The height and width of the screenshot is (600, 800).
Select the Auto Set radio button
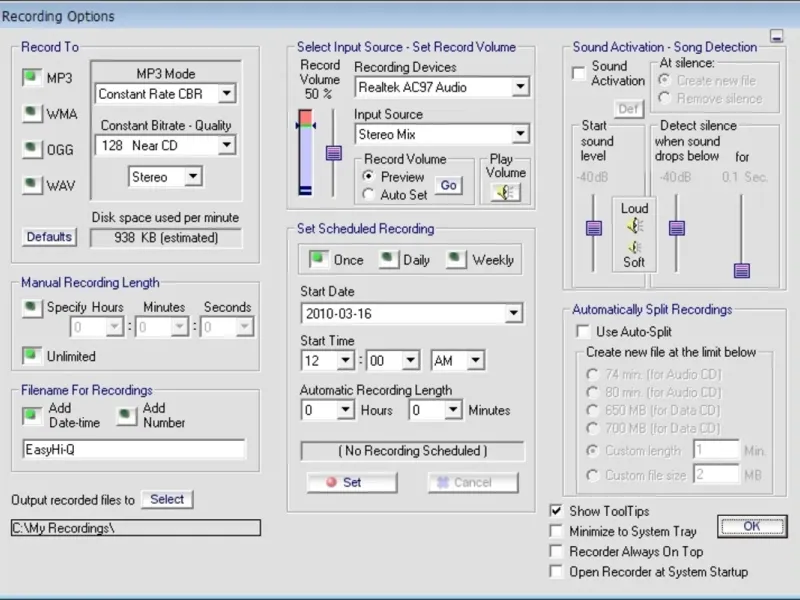click(x=369, y=195)
